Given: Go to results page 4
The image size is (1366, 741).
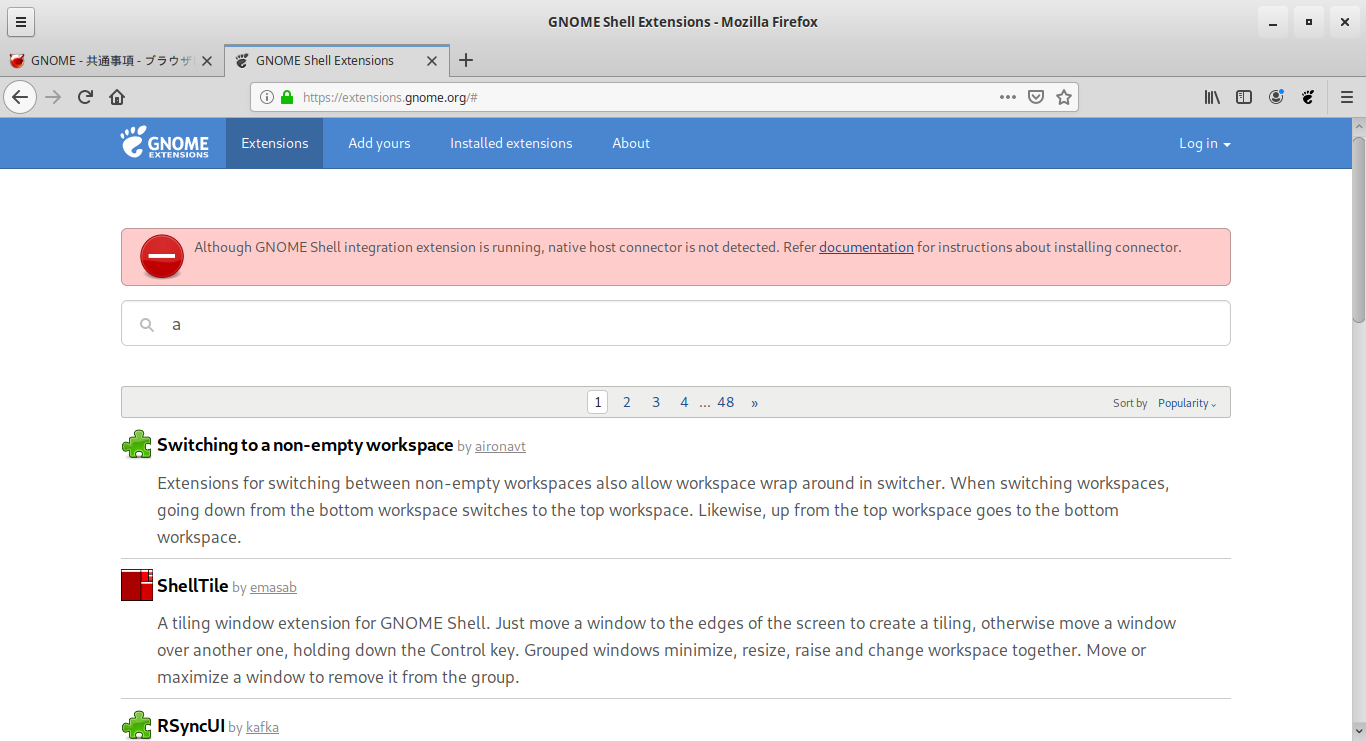Looking at the screenshot, I should pos(684,402).
